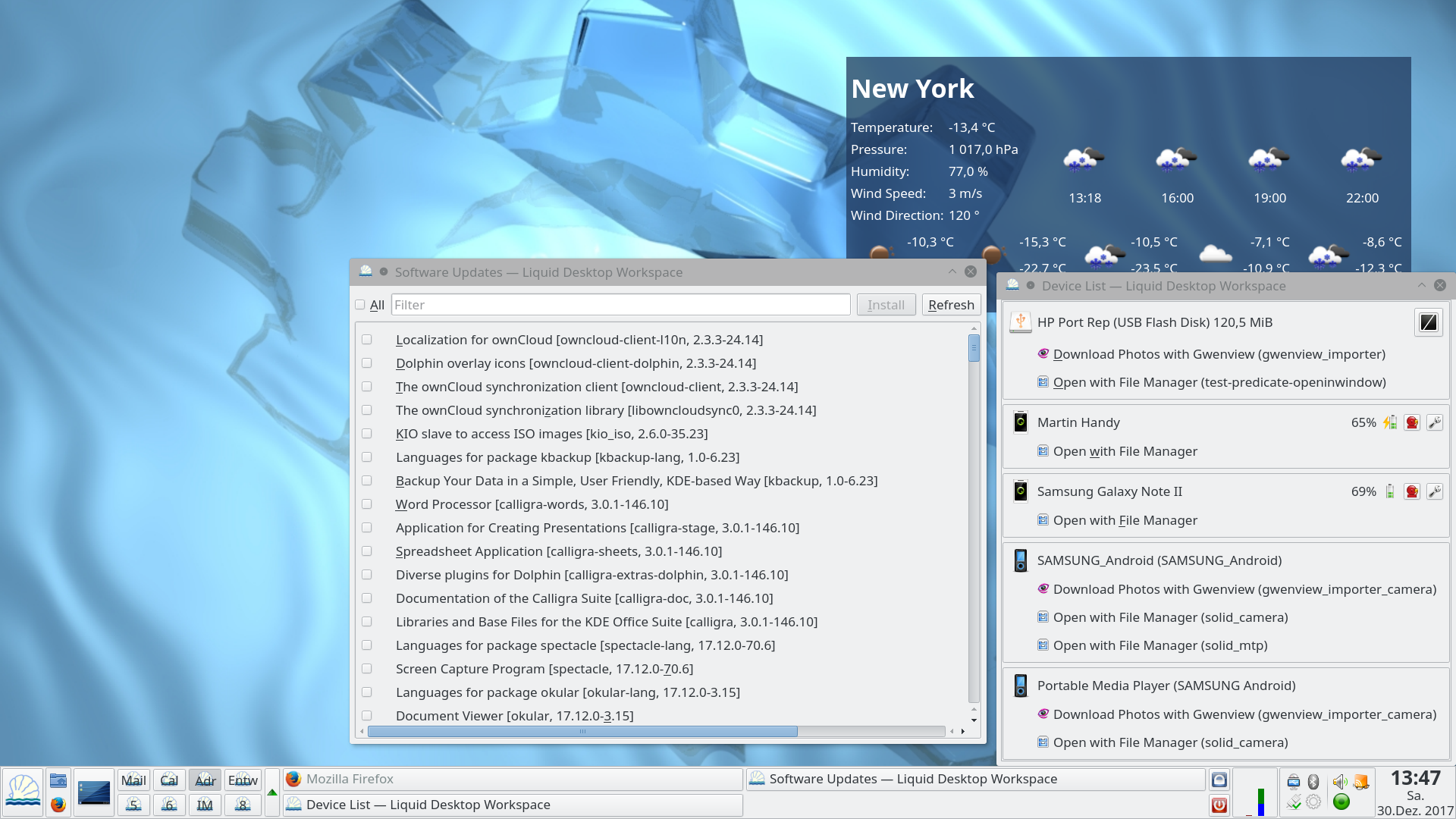Viewport: 1456px width, 819px height.
Task: Click the phone icon next to Martin Handy
Action: tap(1021, 422)
